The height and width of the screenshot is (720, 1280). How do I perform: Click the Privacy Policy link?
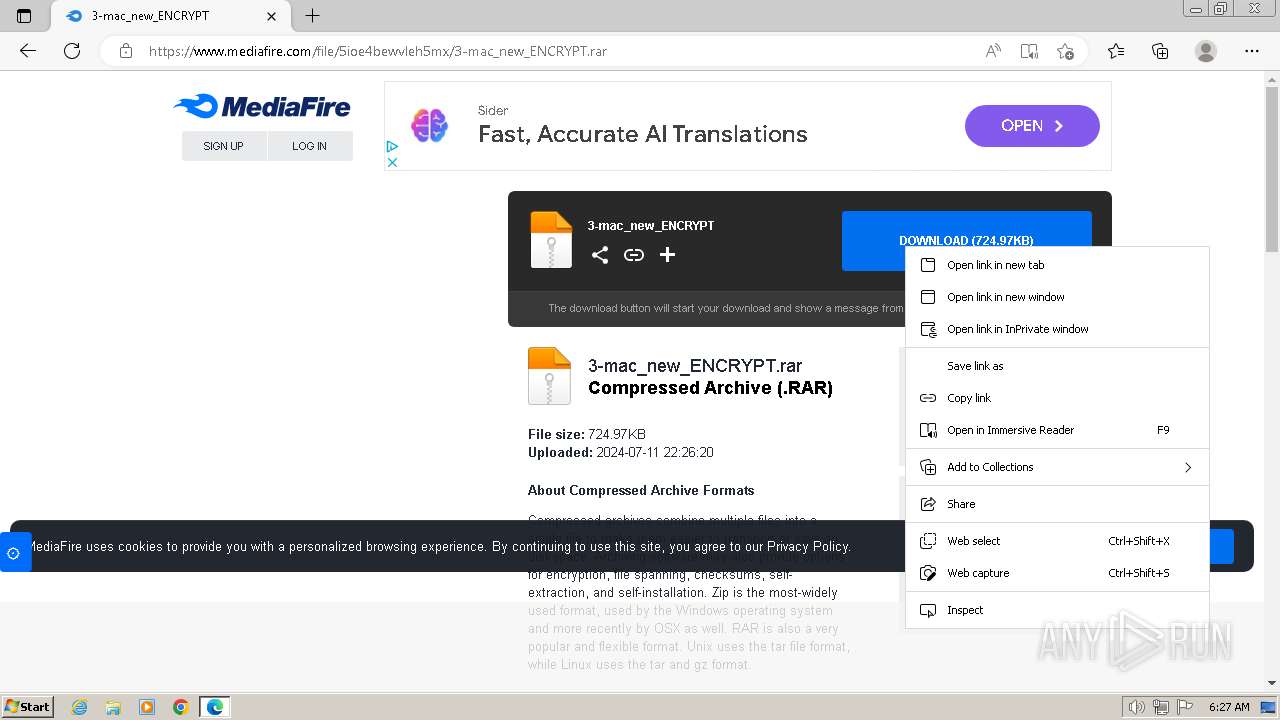[x=808, y=546]
